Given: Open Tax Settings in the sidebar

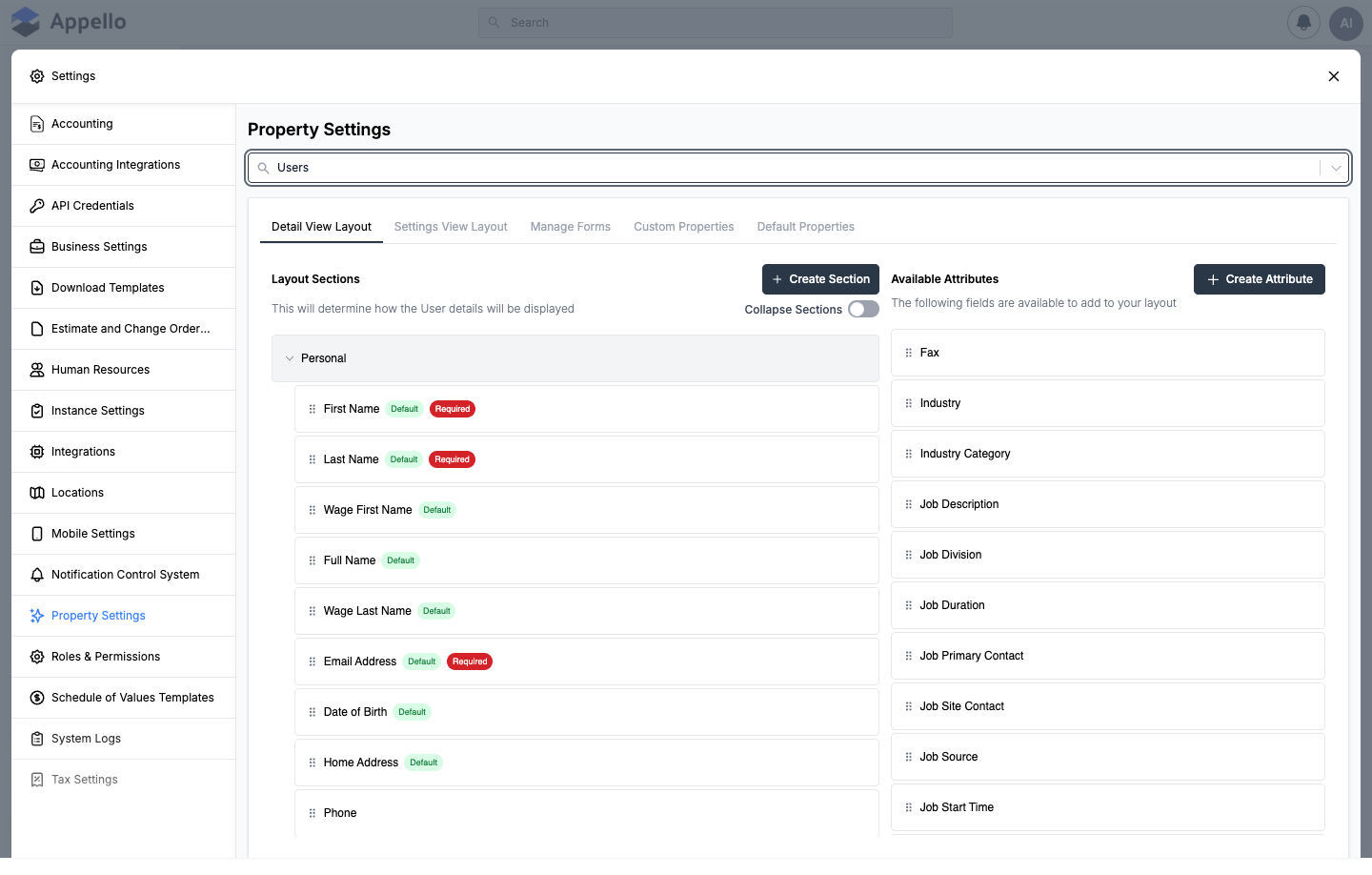Looking at the screenshot, I should [x=124, y=780].
